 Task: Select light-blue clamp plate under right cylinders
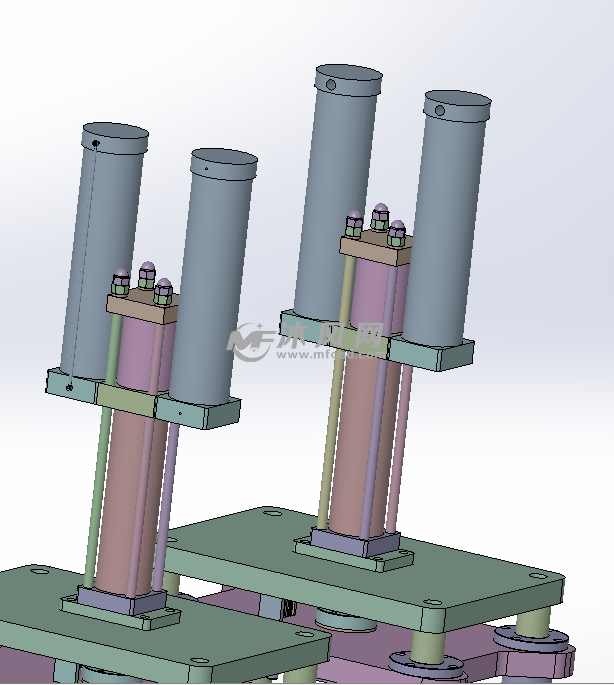430,350
